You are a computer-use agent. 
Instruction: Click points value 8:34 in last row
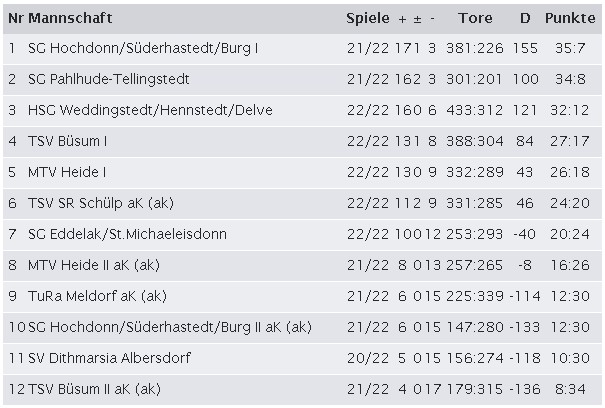(x=570, y=389)
